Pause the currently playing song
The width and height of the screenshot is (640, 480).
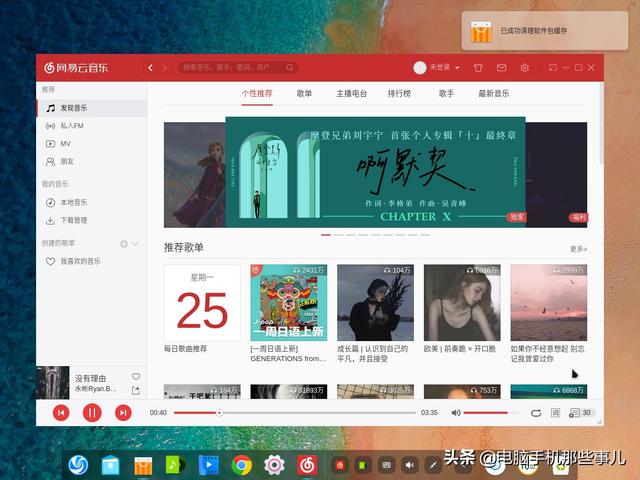(92, 412)
